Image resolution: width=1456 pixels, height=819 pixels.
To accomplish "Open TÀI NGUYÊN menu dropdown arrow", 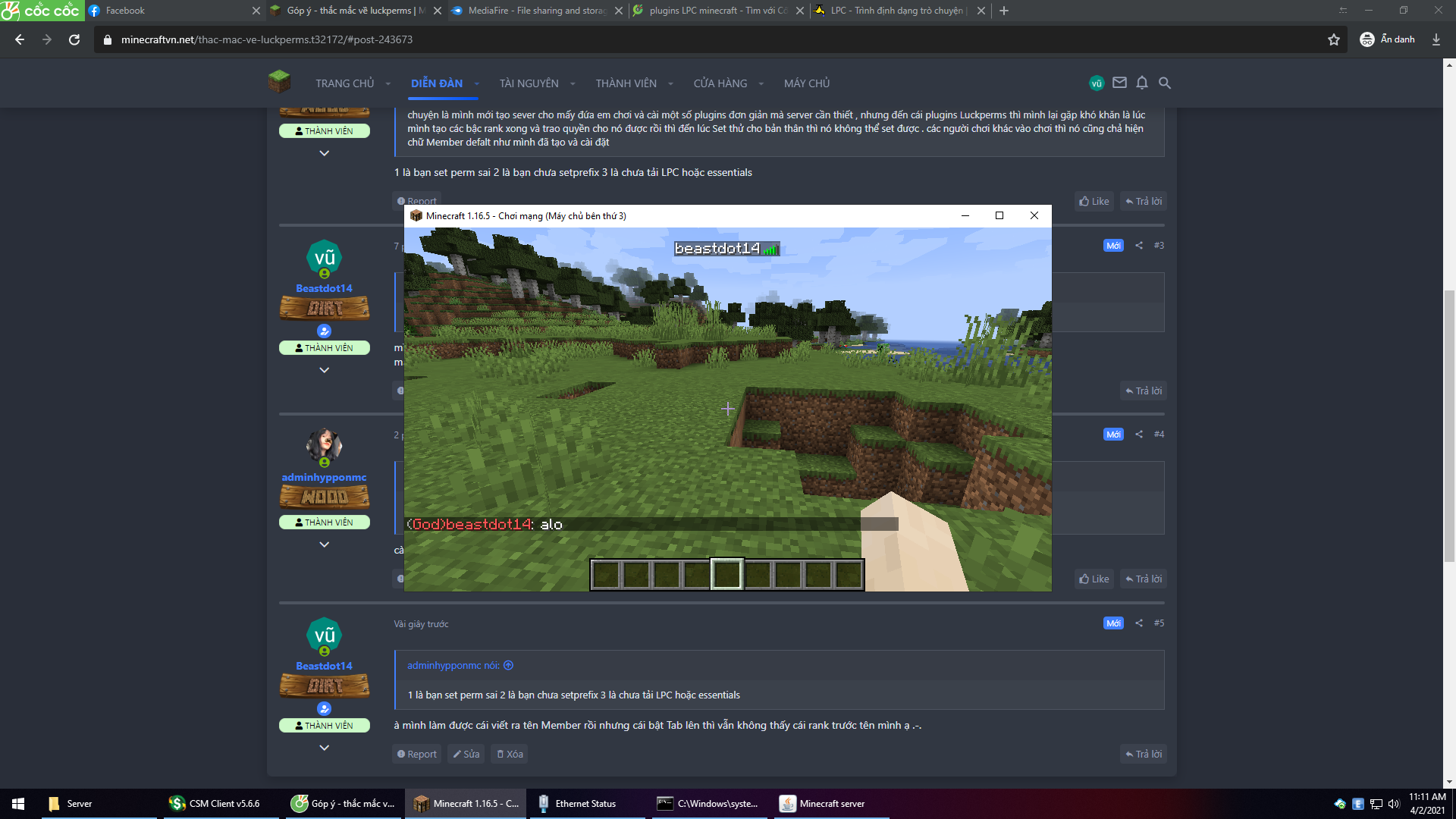I will pos(573,84).
